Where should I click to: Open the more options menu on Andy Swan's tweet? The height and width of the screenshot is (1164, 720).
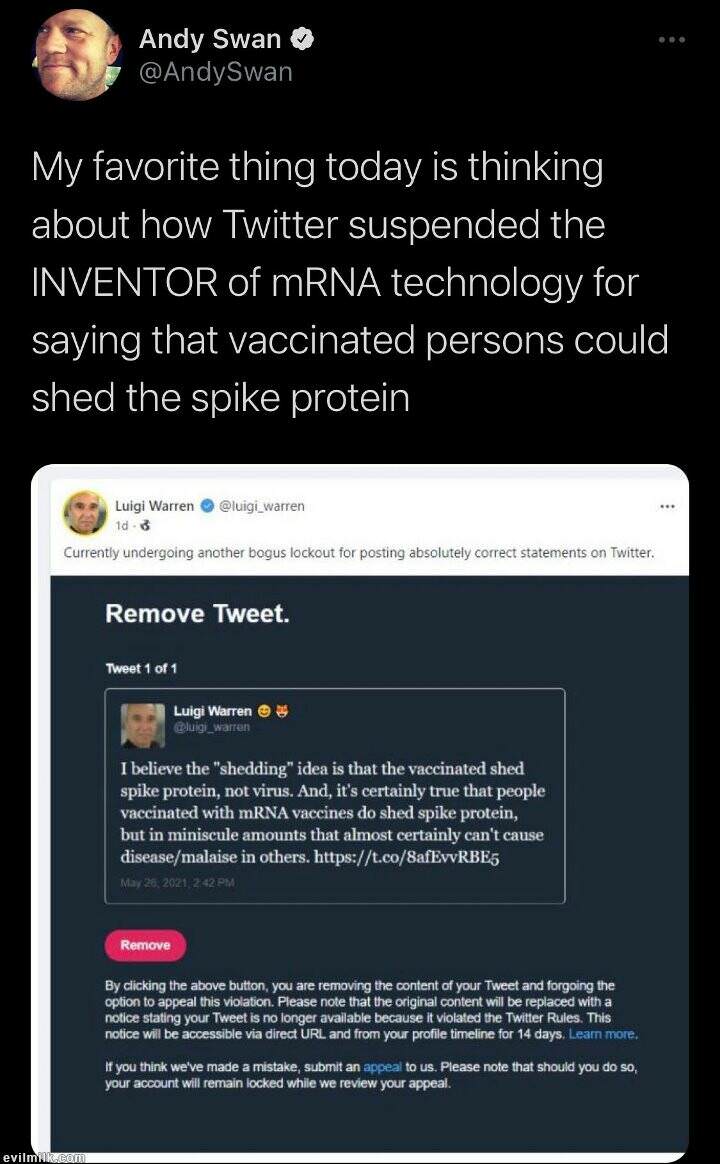[671, 40]
